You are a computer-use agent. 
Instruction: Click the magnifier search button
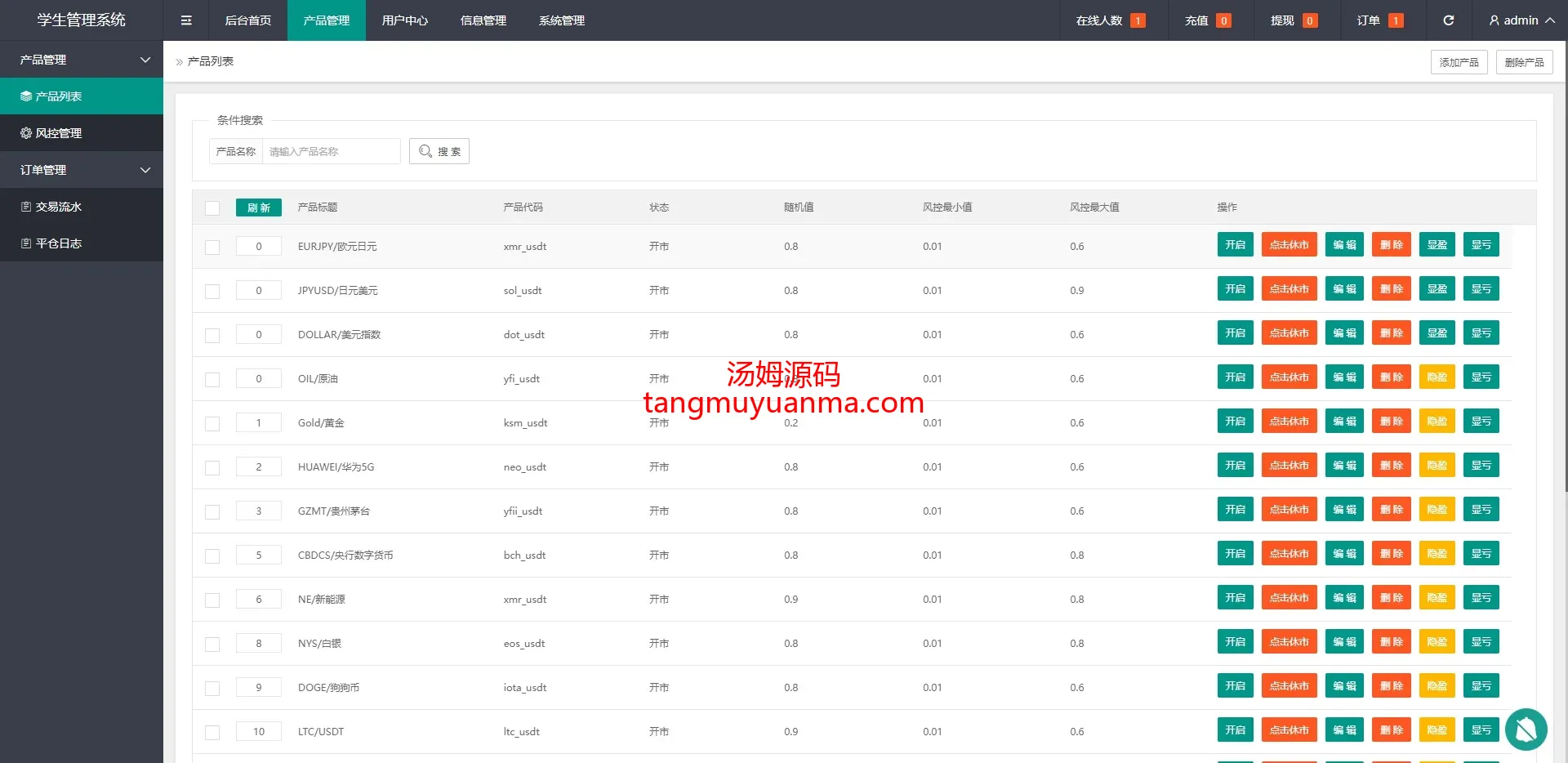point(439,151)
